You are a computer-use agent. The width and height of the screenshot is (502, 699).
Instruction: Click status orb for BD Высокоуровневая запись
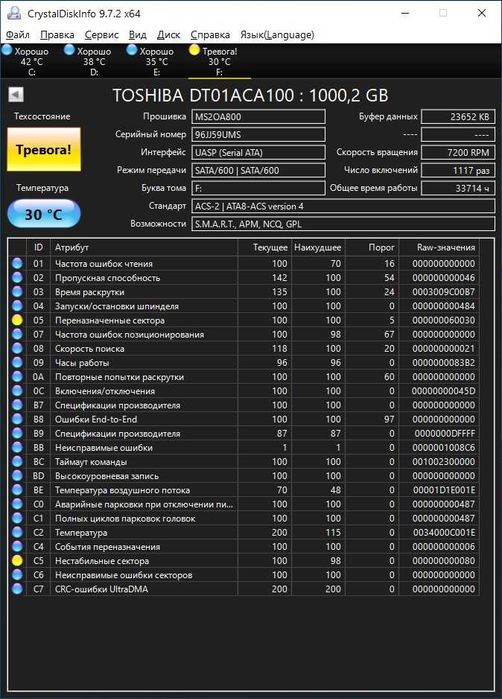point(17,476)
